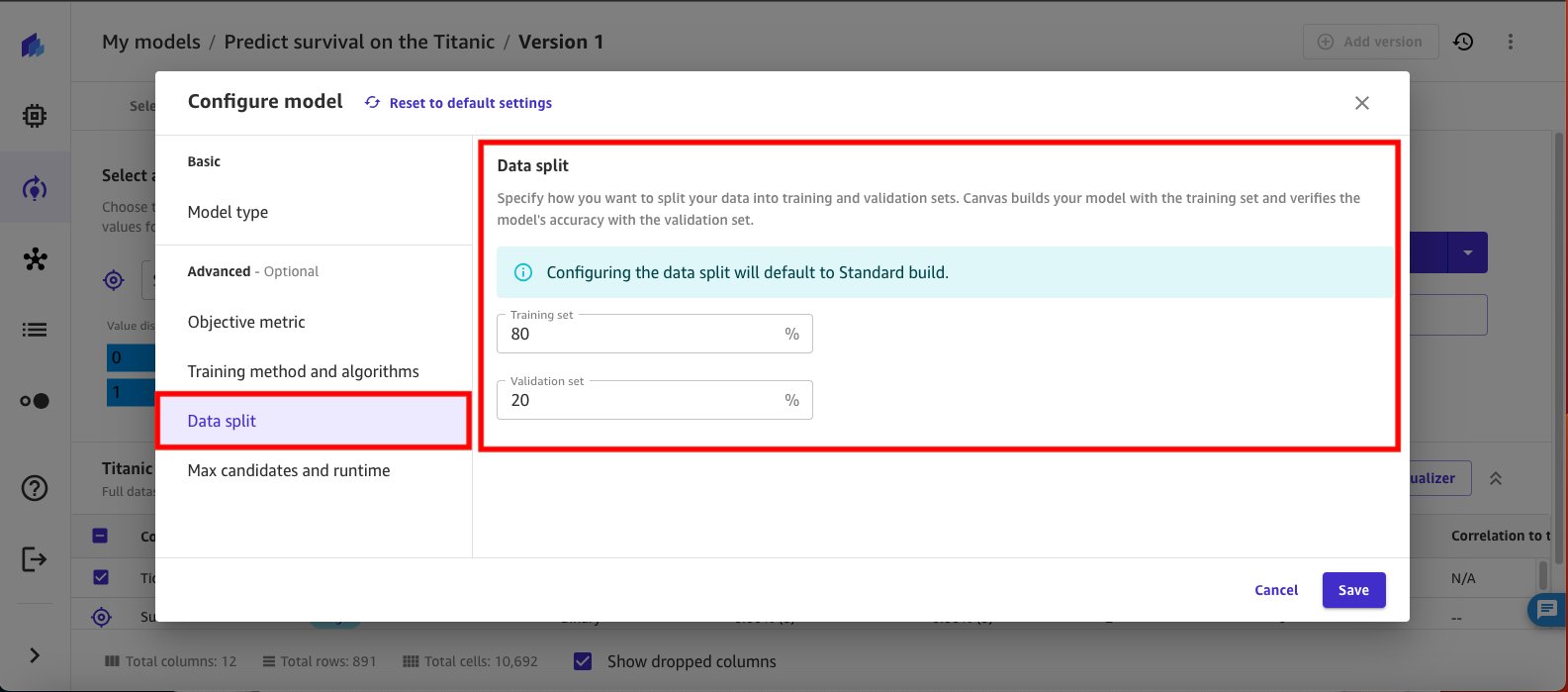1568x692 pixels.
Task: Open Predict survival on the Titanic breadcrumb
Action: tap(359, 42)
